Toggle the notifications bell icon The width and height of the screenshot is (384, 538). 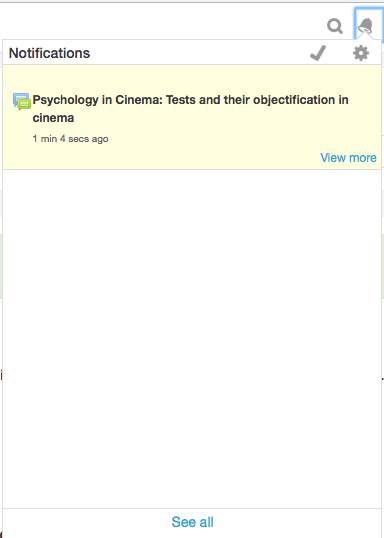[366, 26]
